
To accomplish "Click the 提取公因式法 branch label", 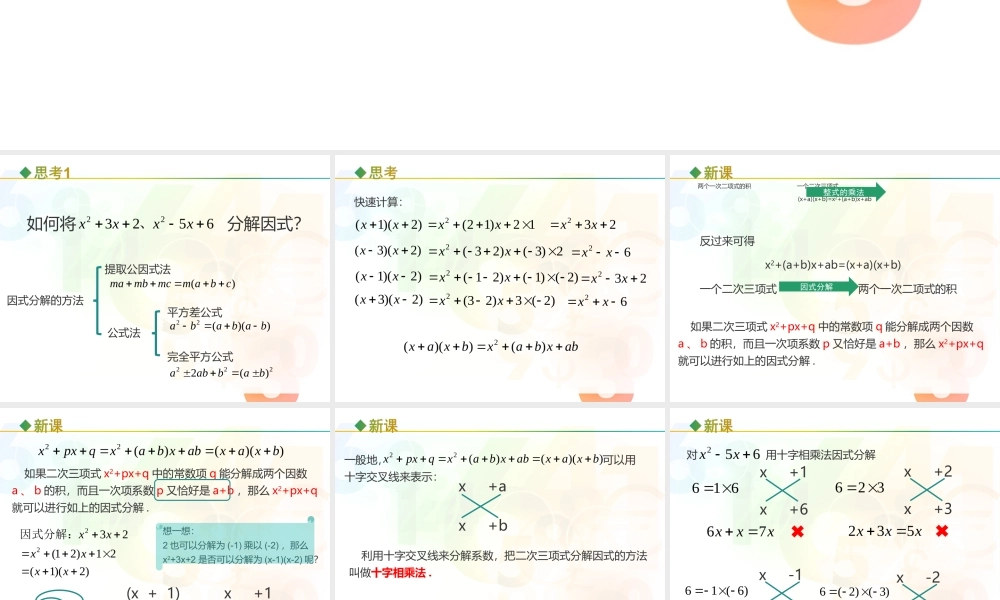I will (137, 269).
